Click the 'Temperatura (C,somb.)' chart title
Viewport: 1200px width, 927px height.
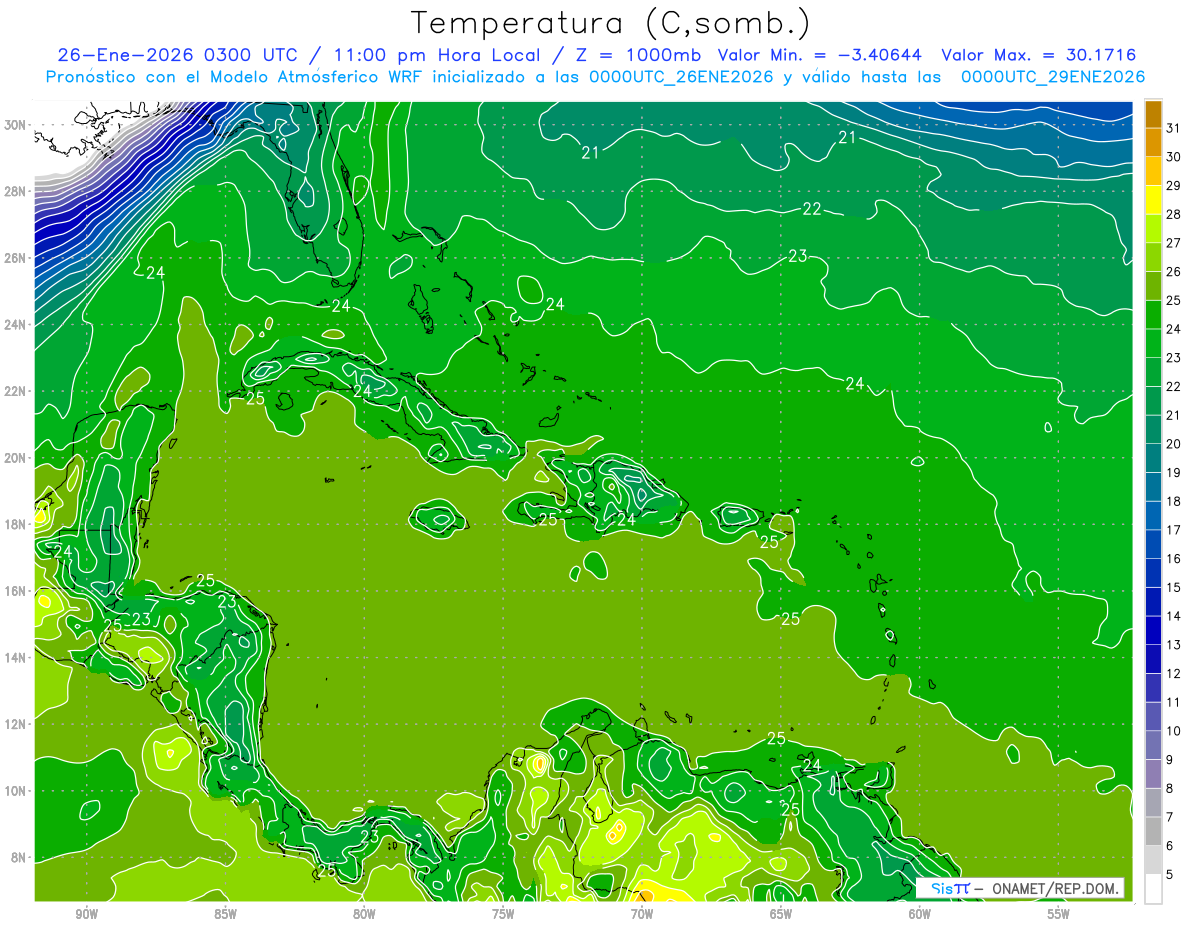click(x=611, y=23)
